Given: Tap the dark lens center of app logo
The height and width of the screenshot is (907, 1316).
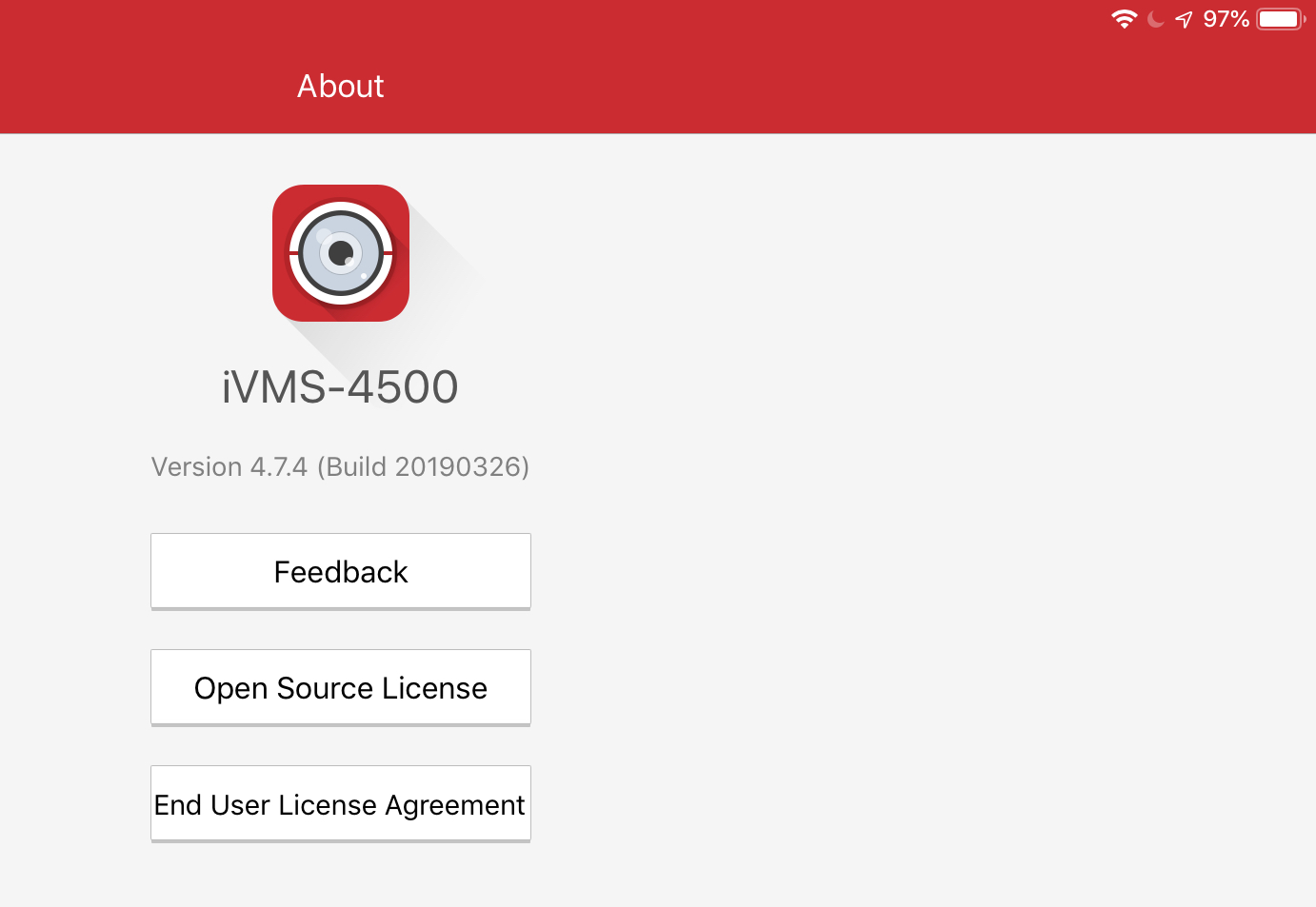Looking at the screenshot, I should coord(341,253).
